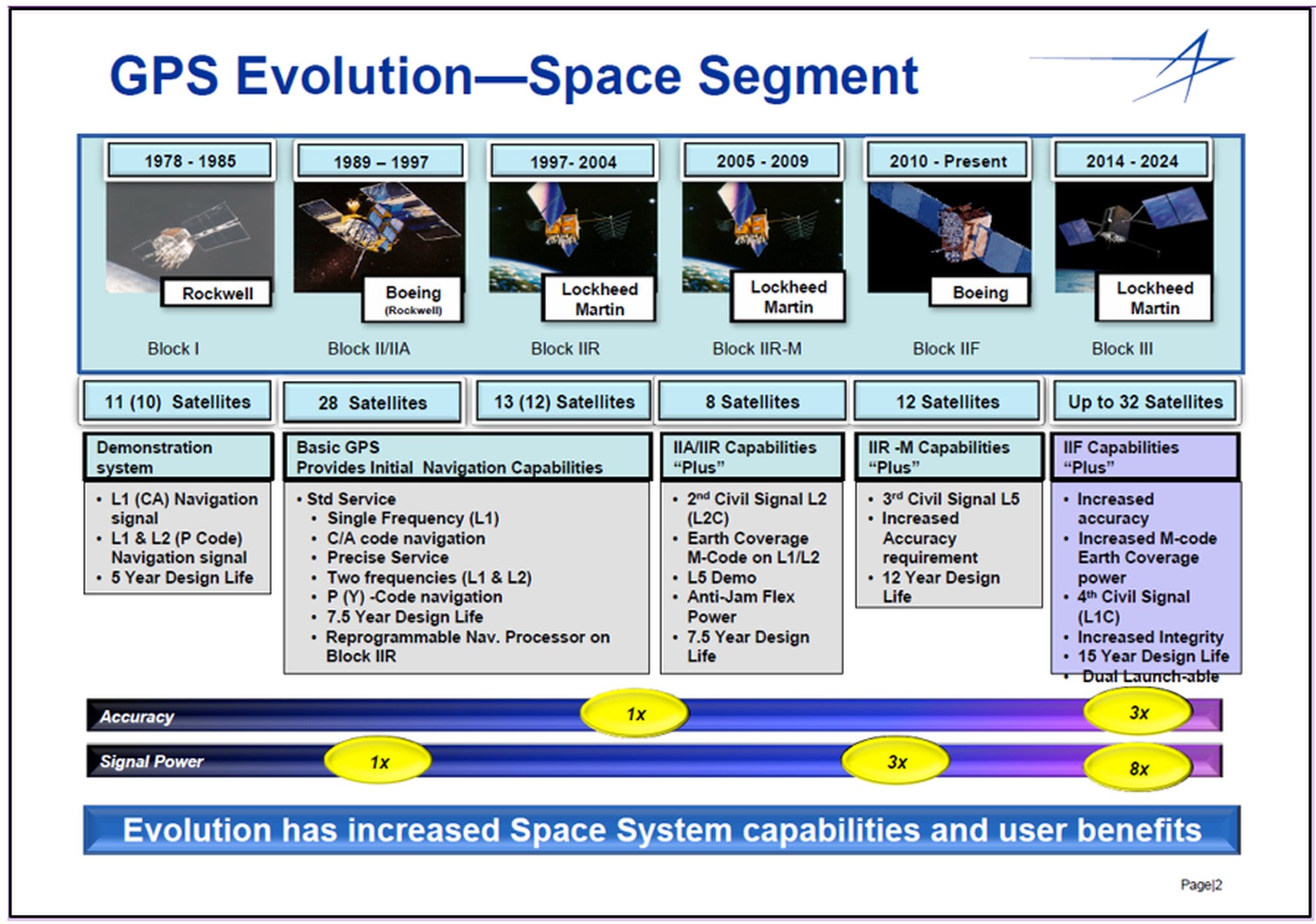This screenshot has width=1316, height=924.
Task: Select the 12 Year Design Life bullet
Action: (933, 587)
